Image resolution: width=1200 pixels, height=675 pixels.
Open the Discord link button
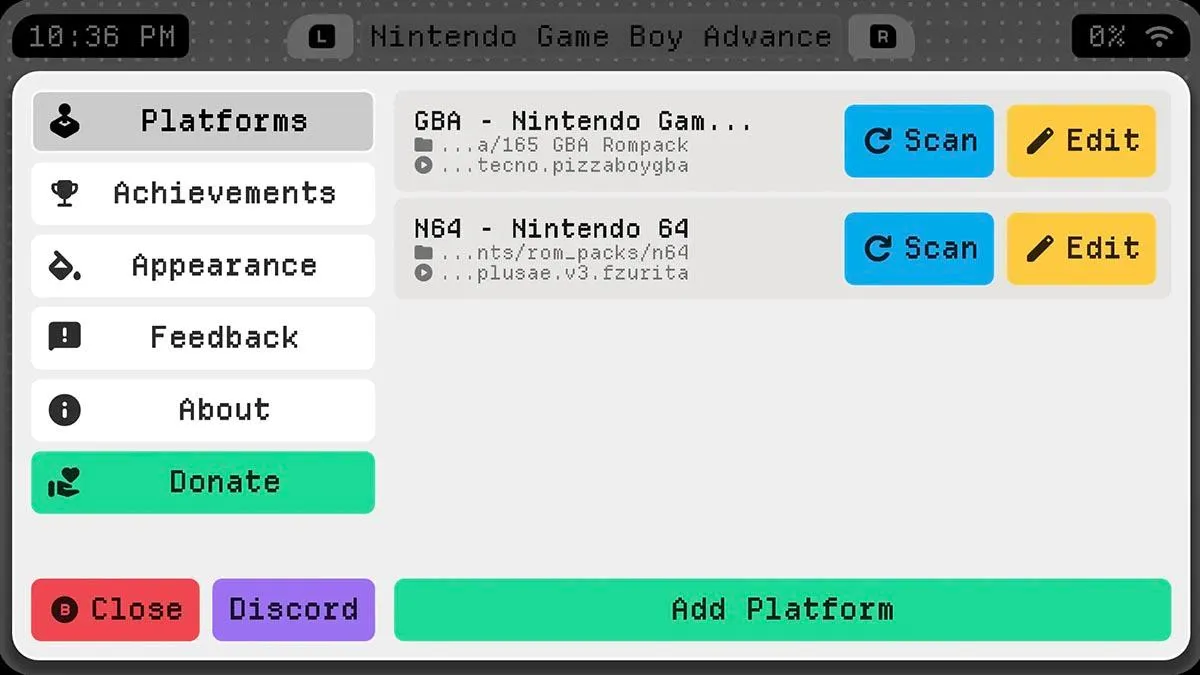coord(294,609)
